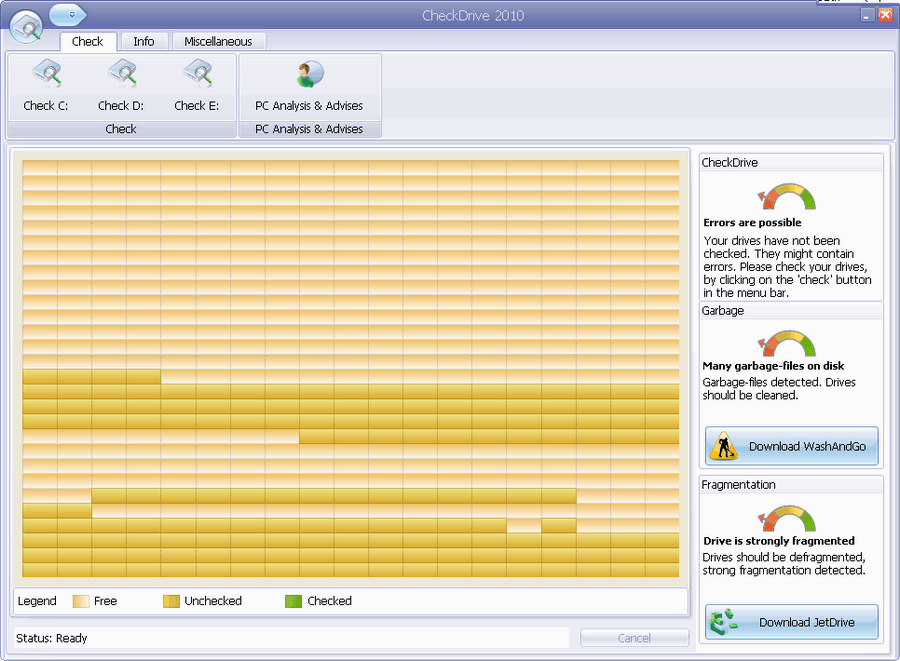Click the gauge icon in the CheckDrive panel
The width and height of the screenshot is (900, 661).
(788, 197)
